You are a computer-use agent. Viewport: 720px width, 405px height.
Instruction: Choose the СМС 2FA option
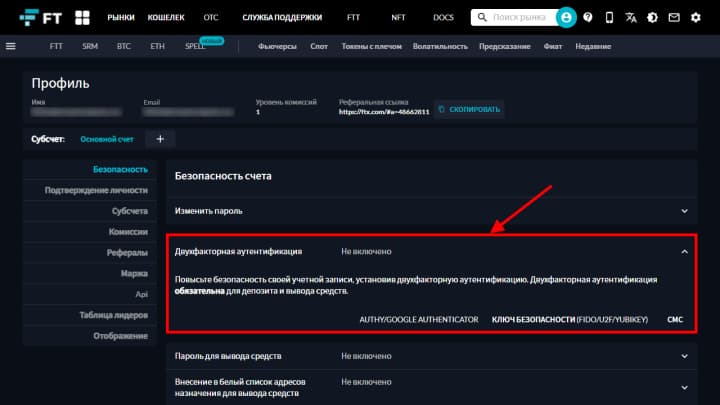coord(675,320)
